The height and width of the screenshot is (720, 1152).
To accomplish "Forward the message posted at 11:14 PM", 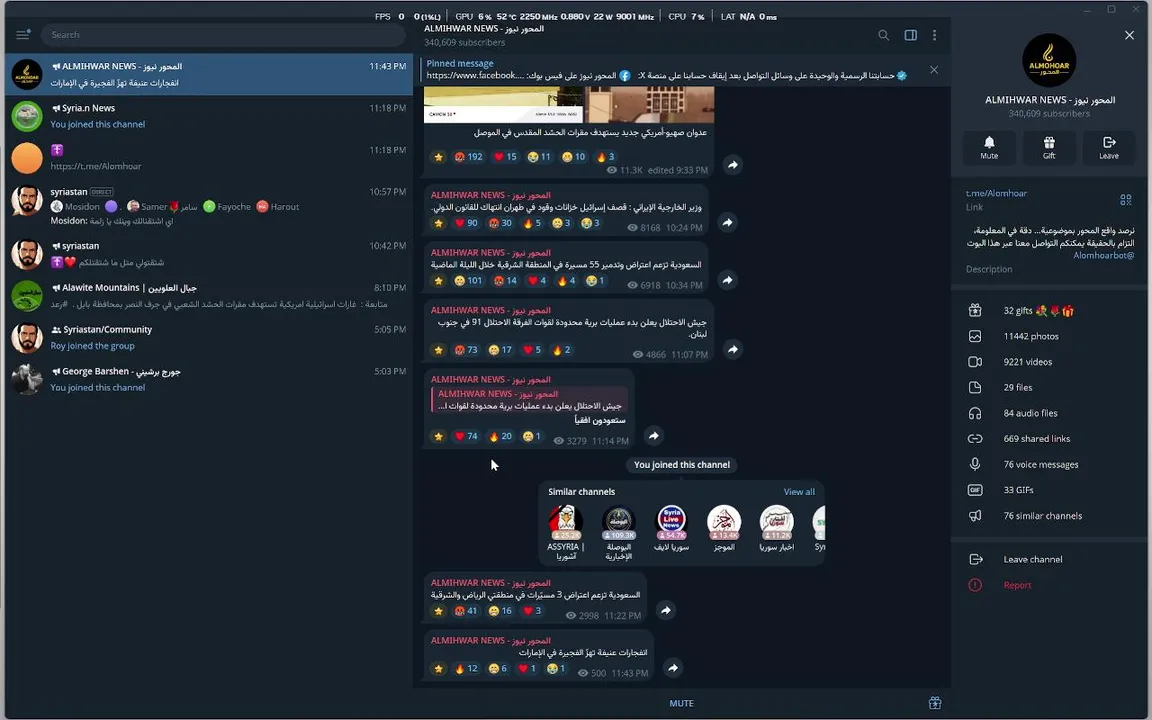I will pyautogui.click(x=653, y=436).
